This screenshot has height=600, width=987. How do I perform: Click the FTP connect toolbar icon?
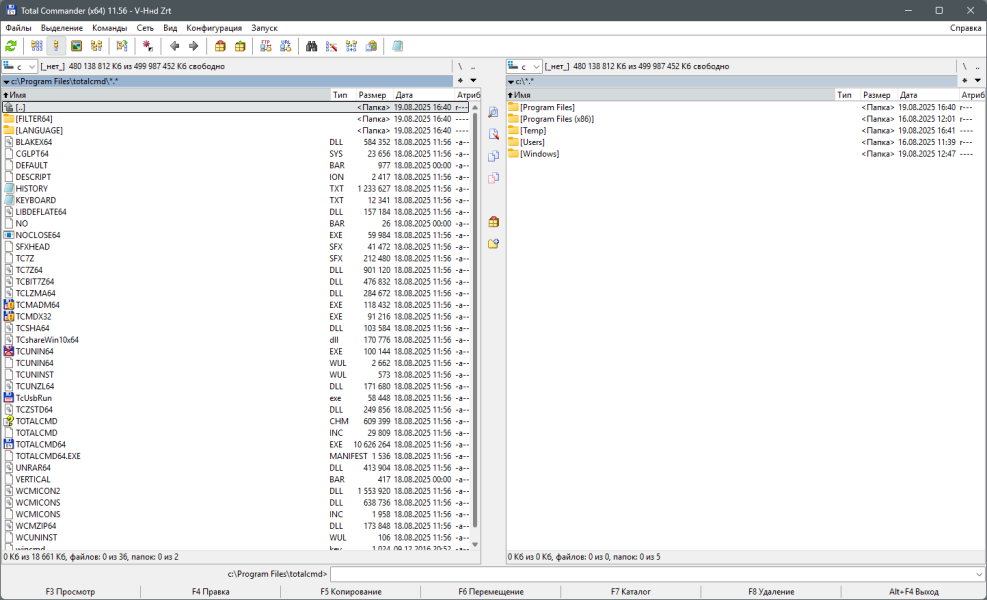tap(266, 46)
